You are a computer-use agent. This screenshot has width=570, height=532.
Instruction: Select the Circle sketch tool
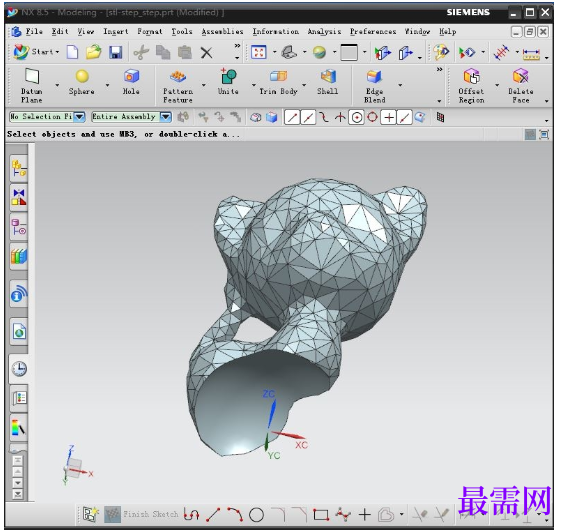256,515
